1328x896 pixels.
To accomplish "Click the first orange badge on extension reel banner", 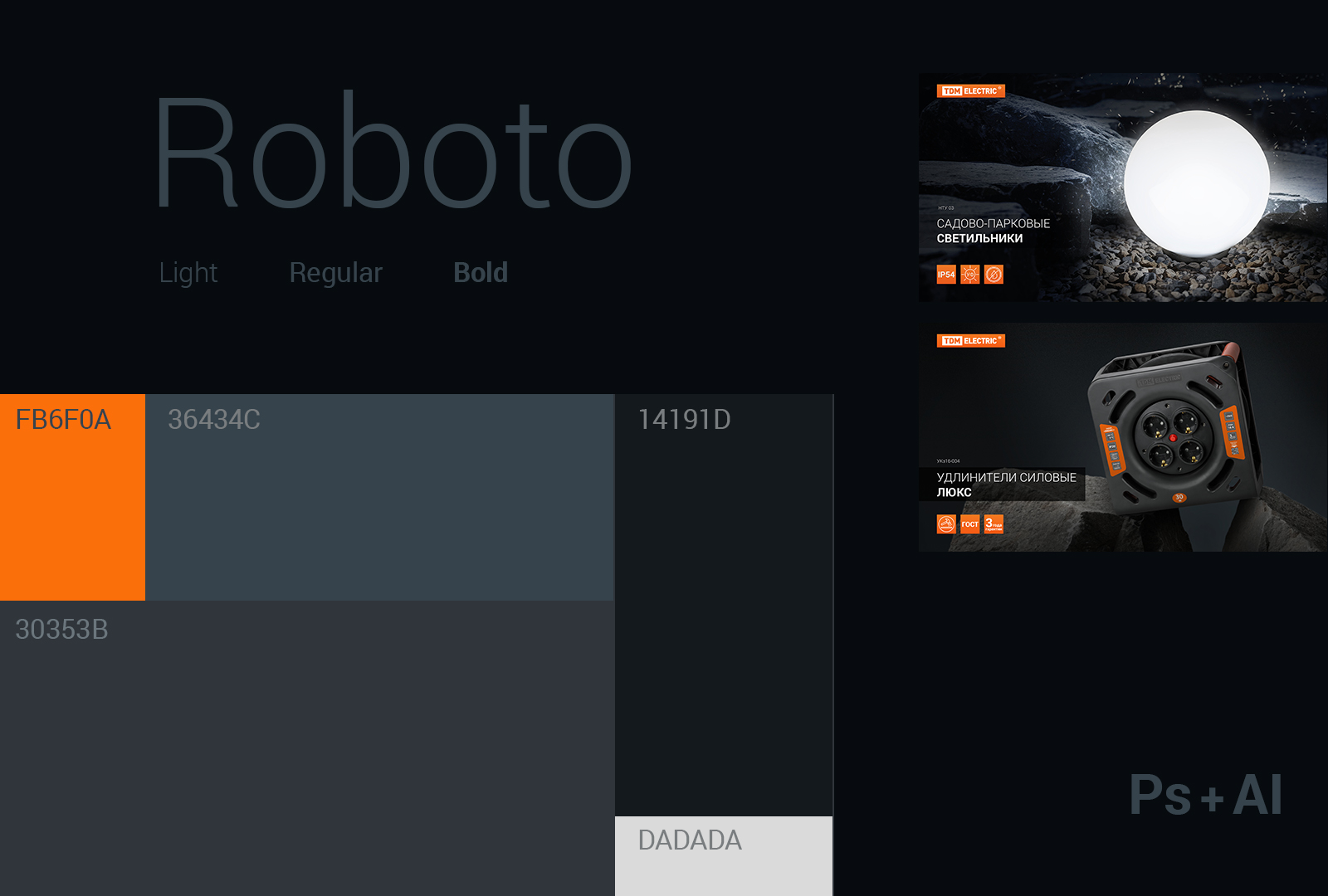I will [x=946, y=524].
